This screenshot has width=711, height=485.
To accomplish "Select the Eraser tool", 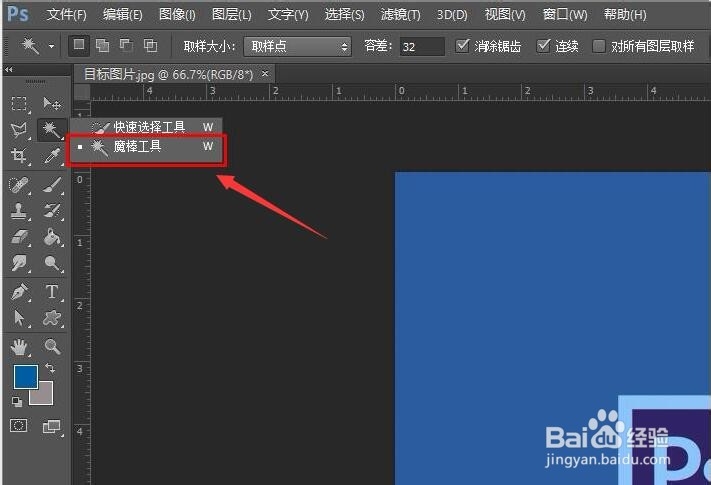I will [x=19, y=237].
